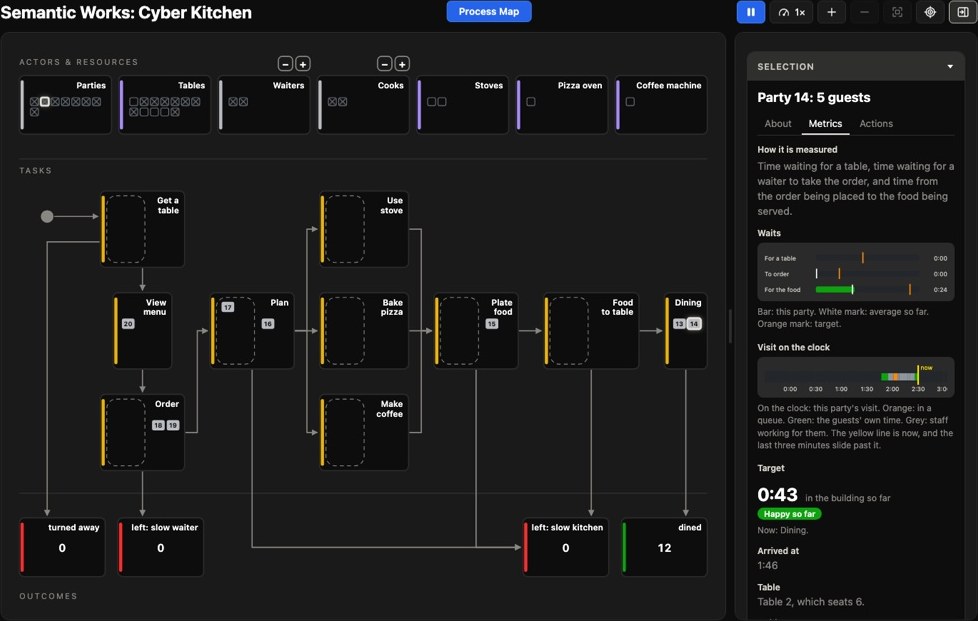Select the Coffee machine resource card
The height and width of the screenshot is (621, 978).
tap(661, 105)
